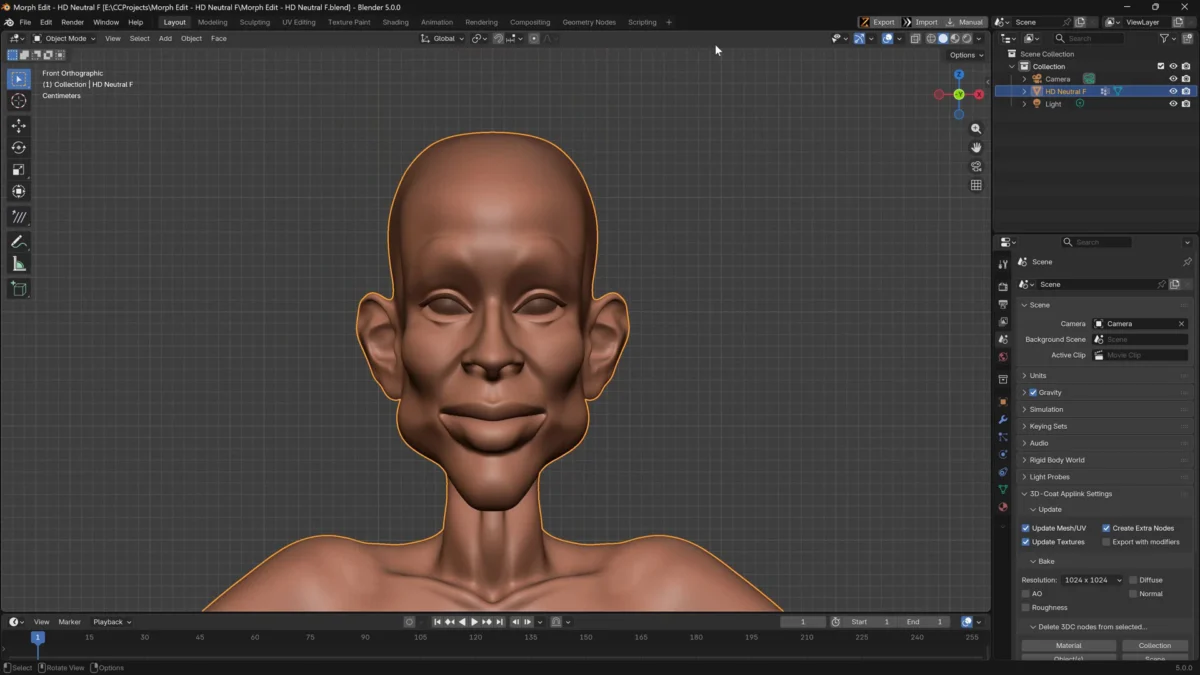
Task: Switch to solid viewport shading
Action: pyautogui.click(x=943, y=38)
